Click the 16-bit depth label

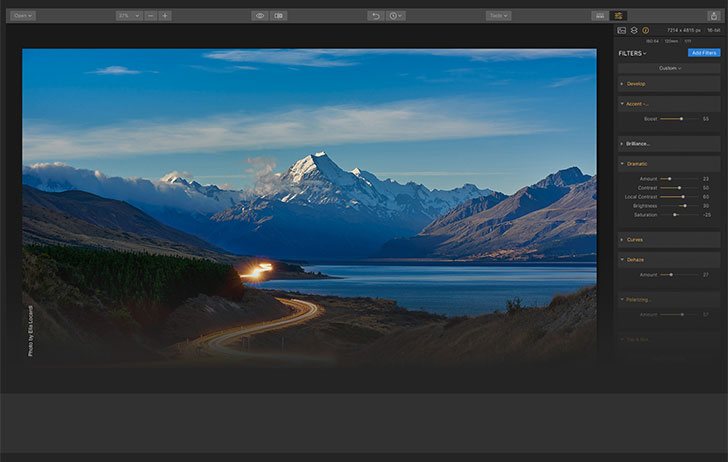pyautogui.click(x=714, y=30)
